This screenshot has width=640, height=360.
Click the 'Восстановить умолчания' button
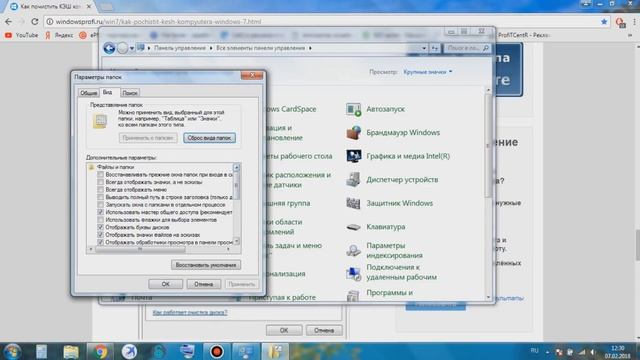point(206,265)
